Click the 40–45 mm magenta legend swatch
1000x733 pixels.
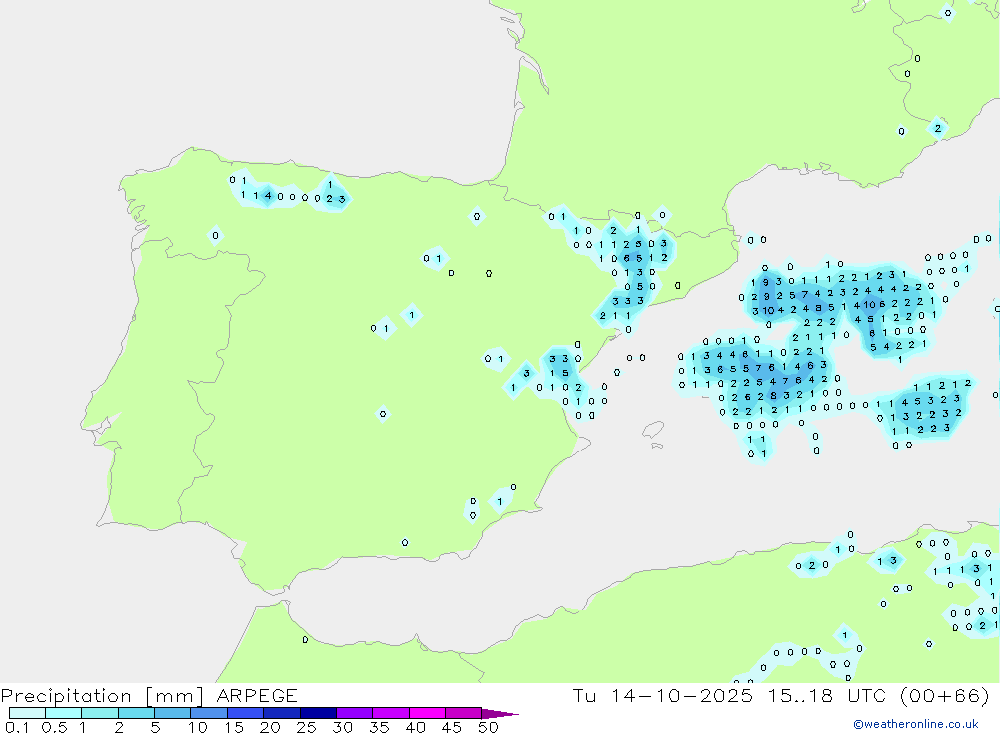pyautogui.click(x=427, y=713)
